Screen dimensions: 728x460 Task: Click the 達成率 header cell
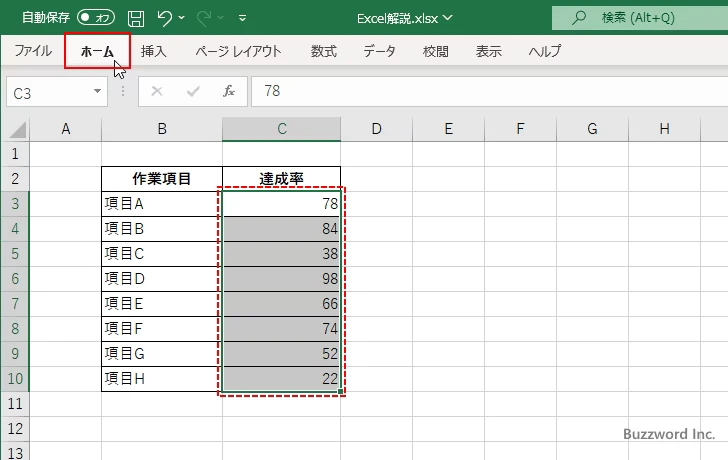(281, 179)
